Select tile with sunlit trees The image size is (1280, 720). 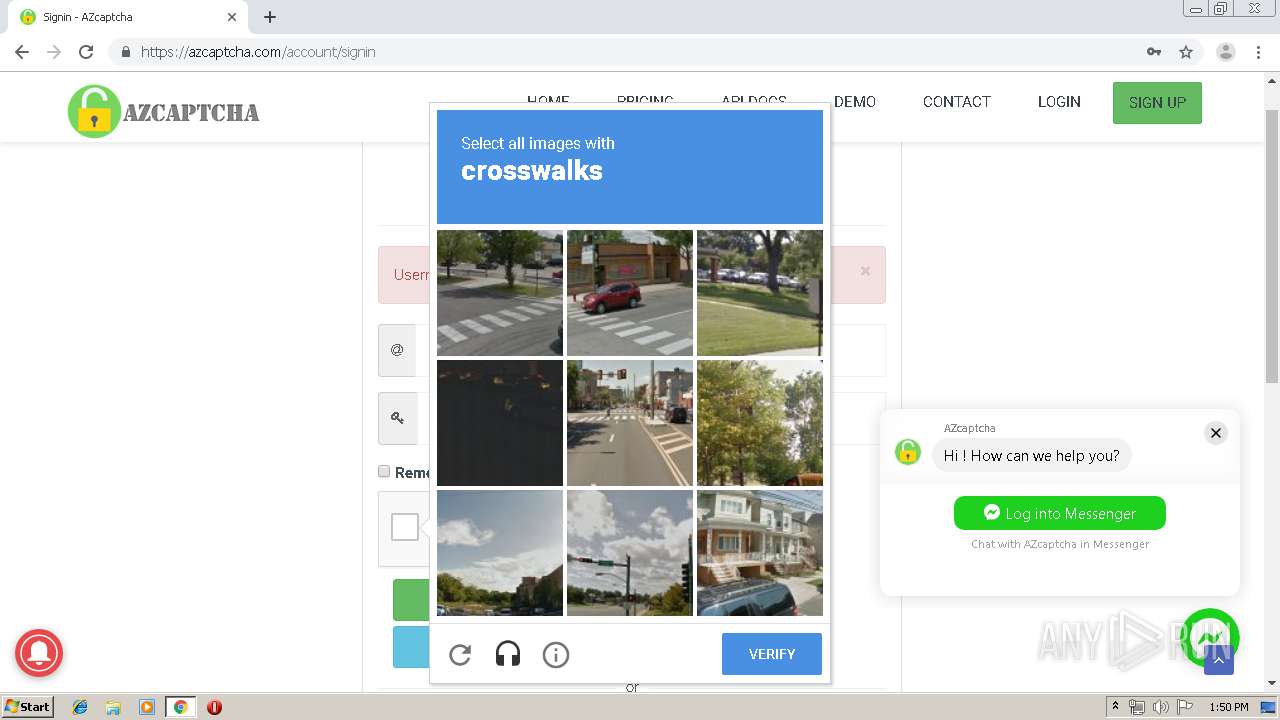click(x=760, y=423)
